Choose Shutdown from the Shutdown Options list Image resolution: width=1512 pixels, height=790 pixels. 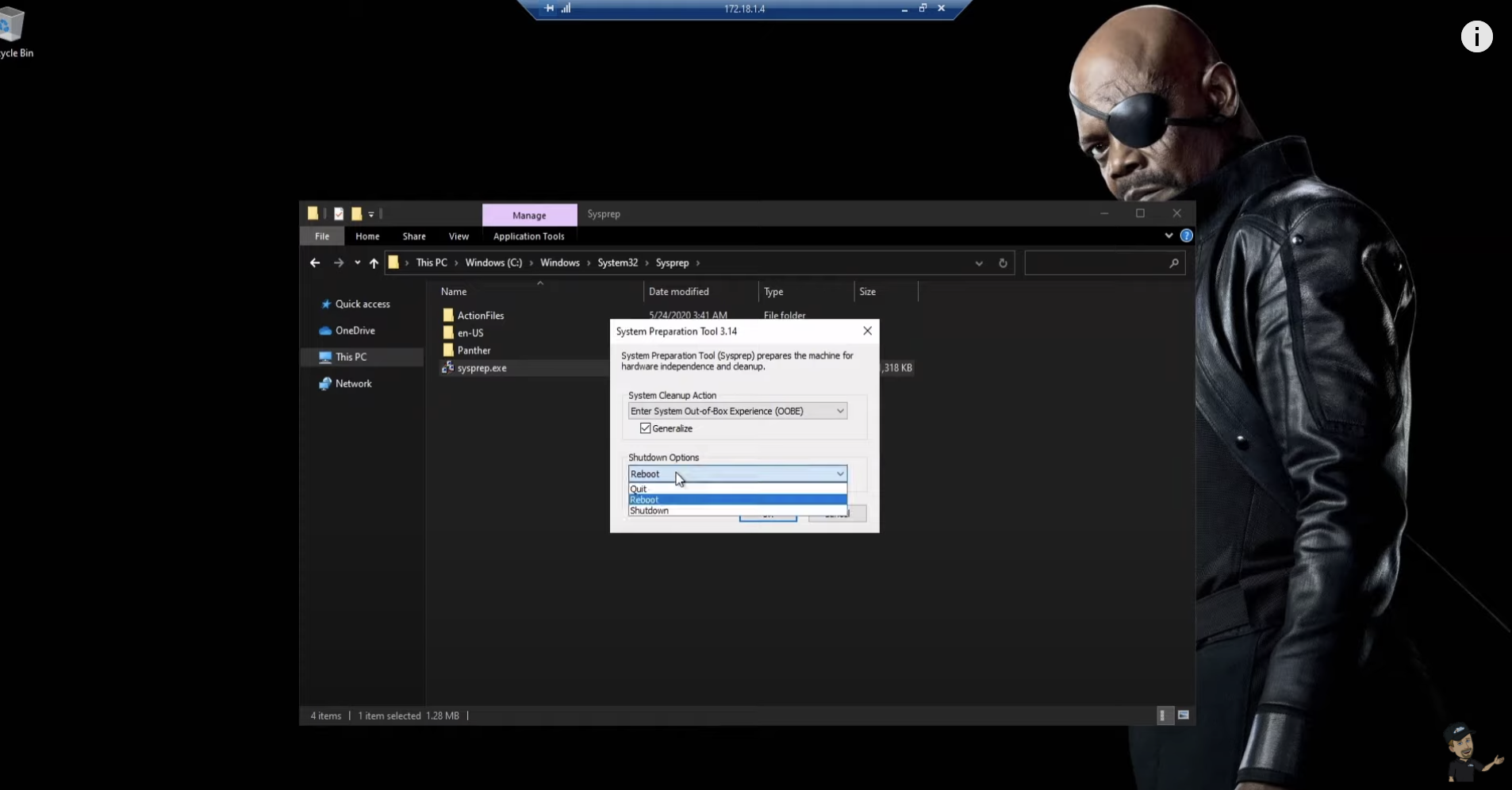click(650, 511)
